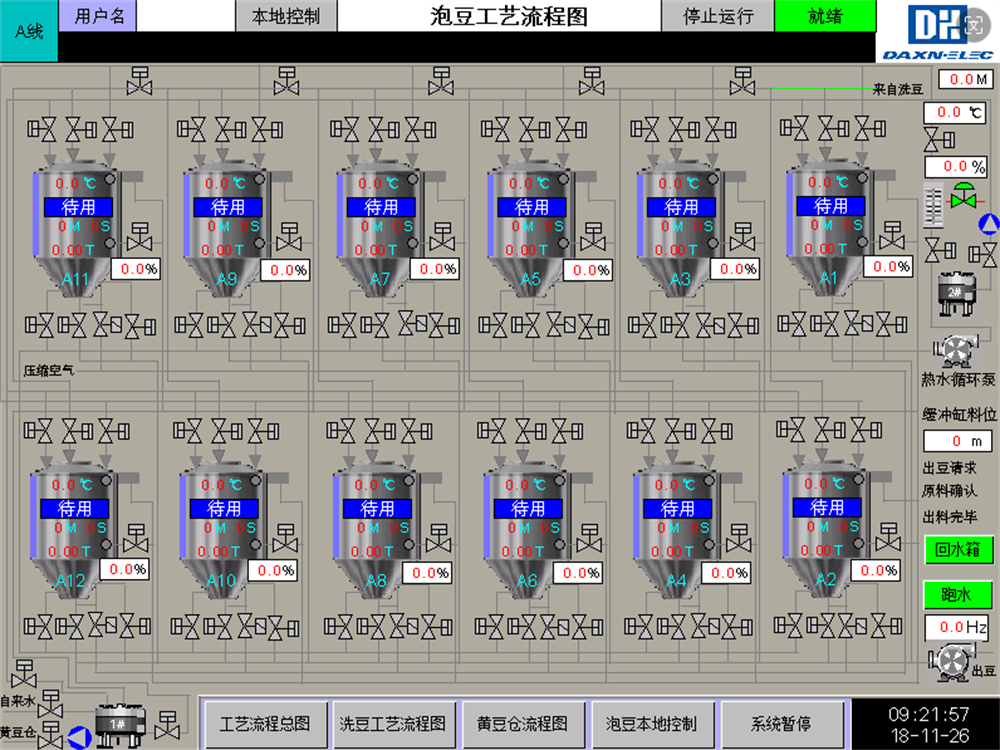Select the 热水循环泵 hot water pump icon

coord(957,352)
